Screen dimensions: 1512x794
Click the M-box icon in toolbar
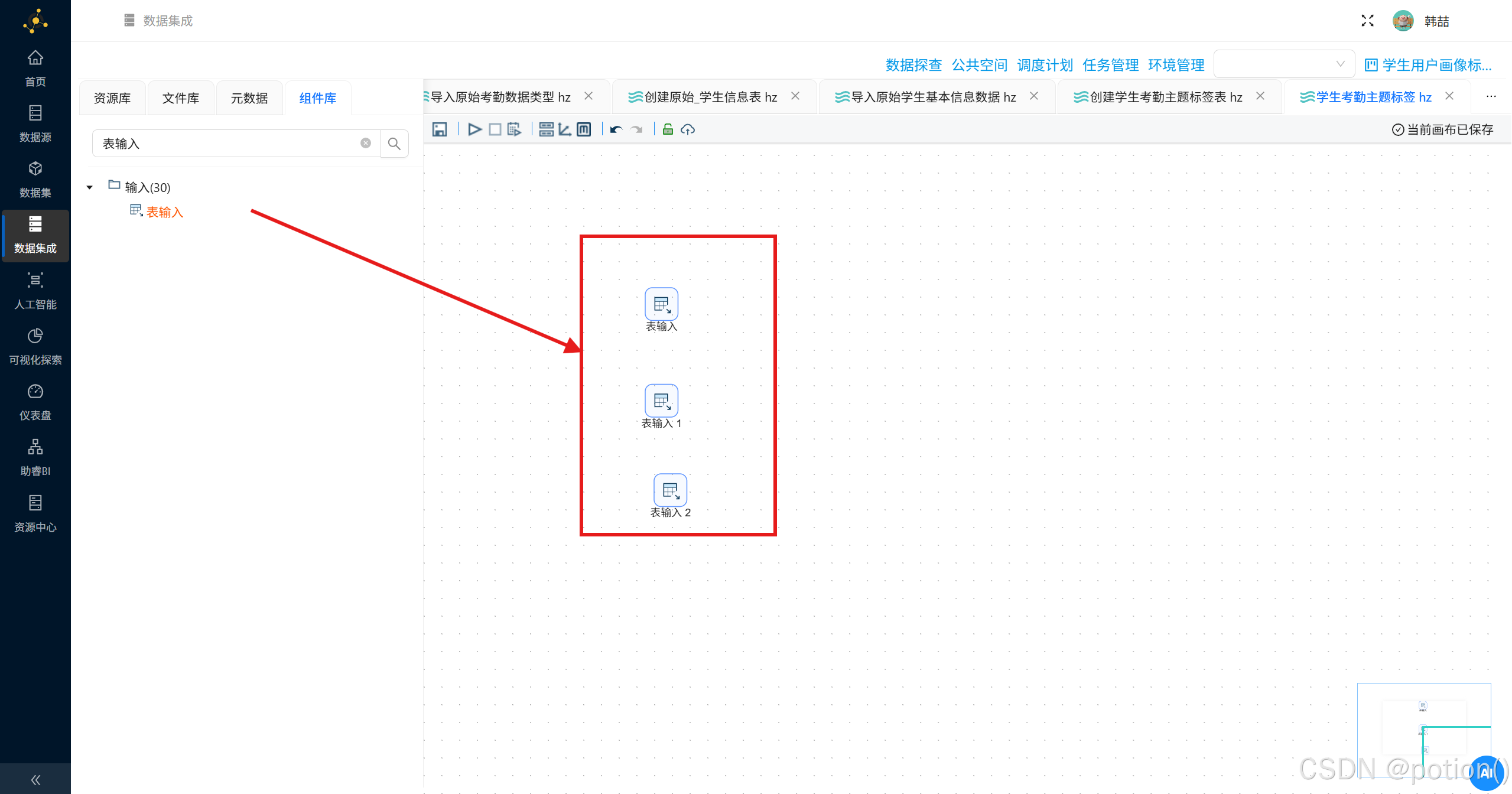[x=584, y=129]
